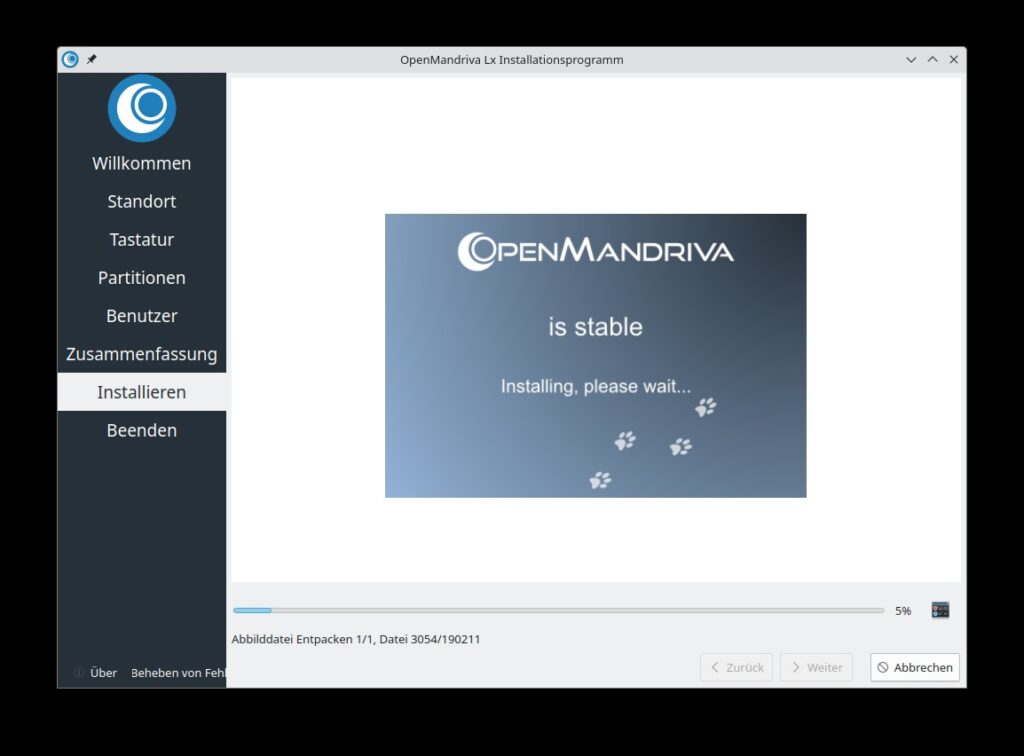Maximize the installer window
The width and height of the screenshot is (1024, 756).
933,59
